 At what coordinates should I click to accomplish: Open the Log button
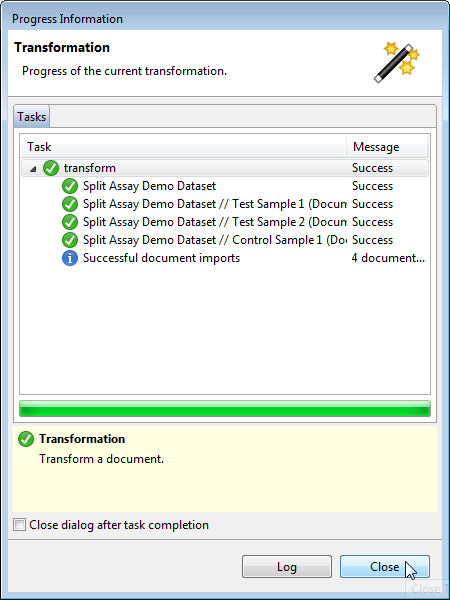tap(287, 567)
